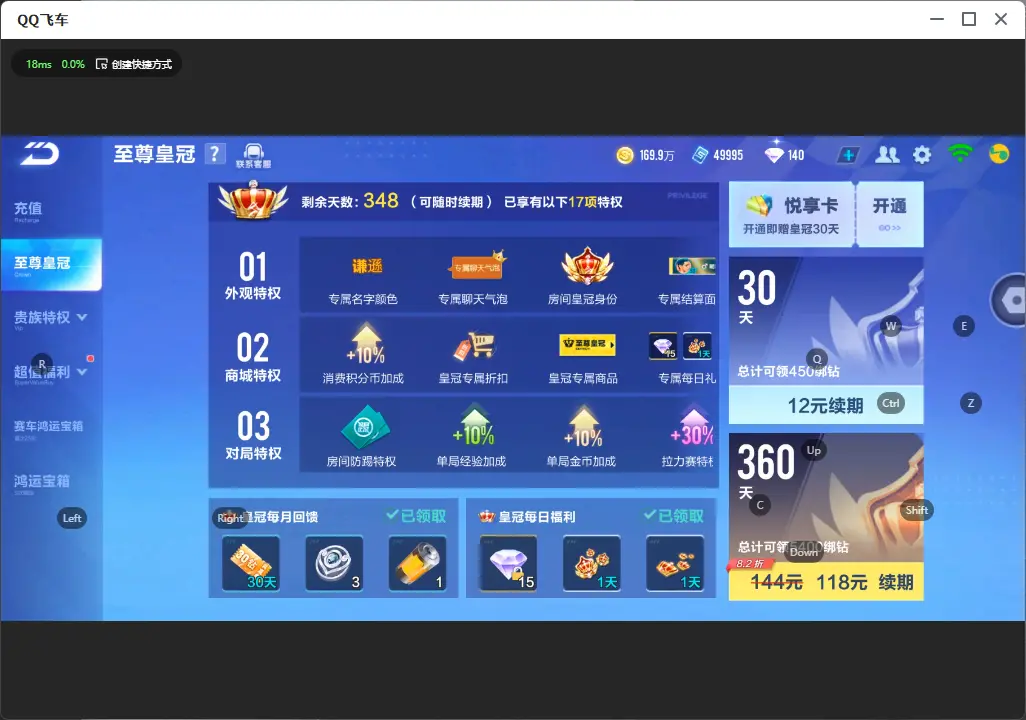Click the large crown emblem in header

click(x=253, y=198)
